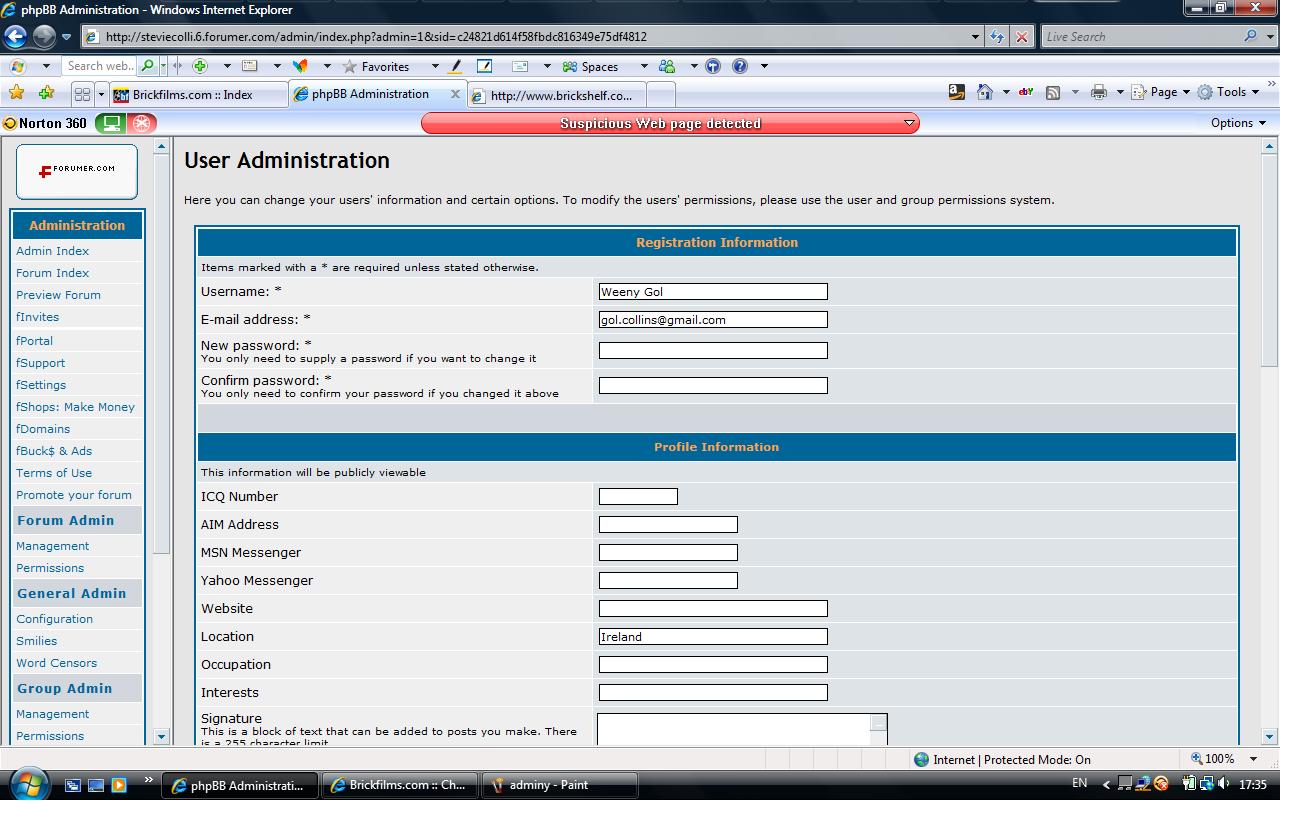Click the red Norton circular icon

[x=142, y=123]
